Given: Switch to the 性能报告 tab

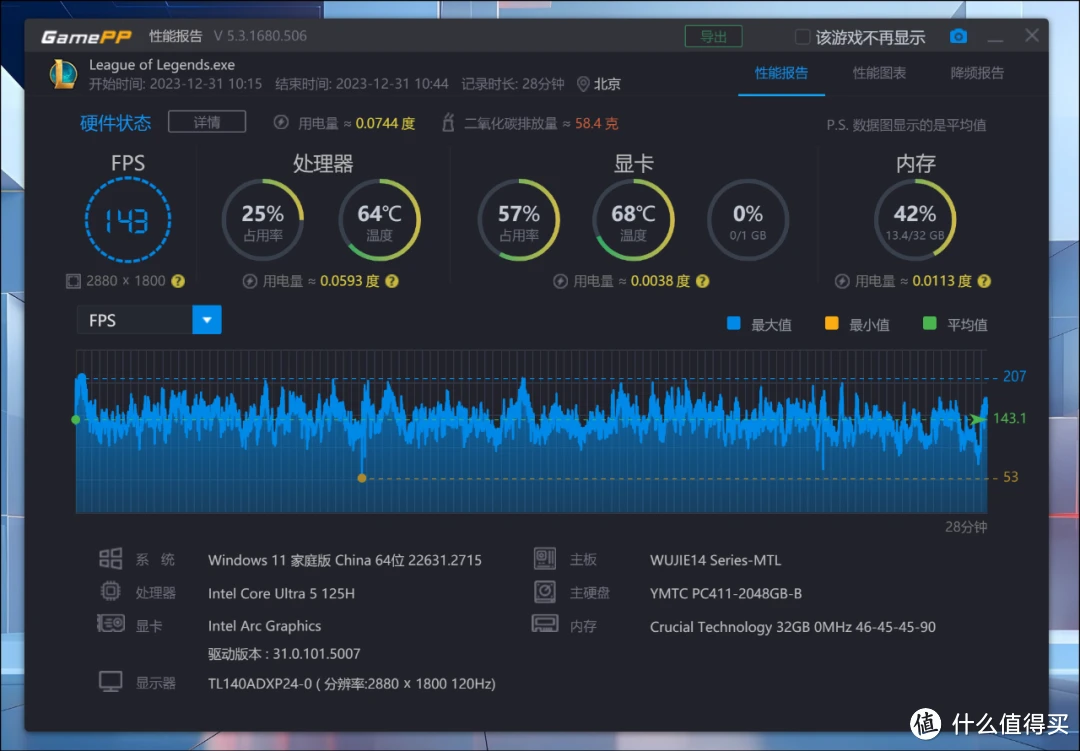Looking at the screenshot, I should click(781, 73).
